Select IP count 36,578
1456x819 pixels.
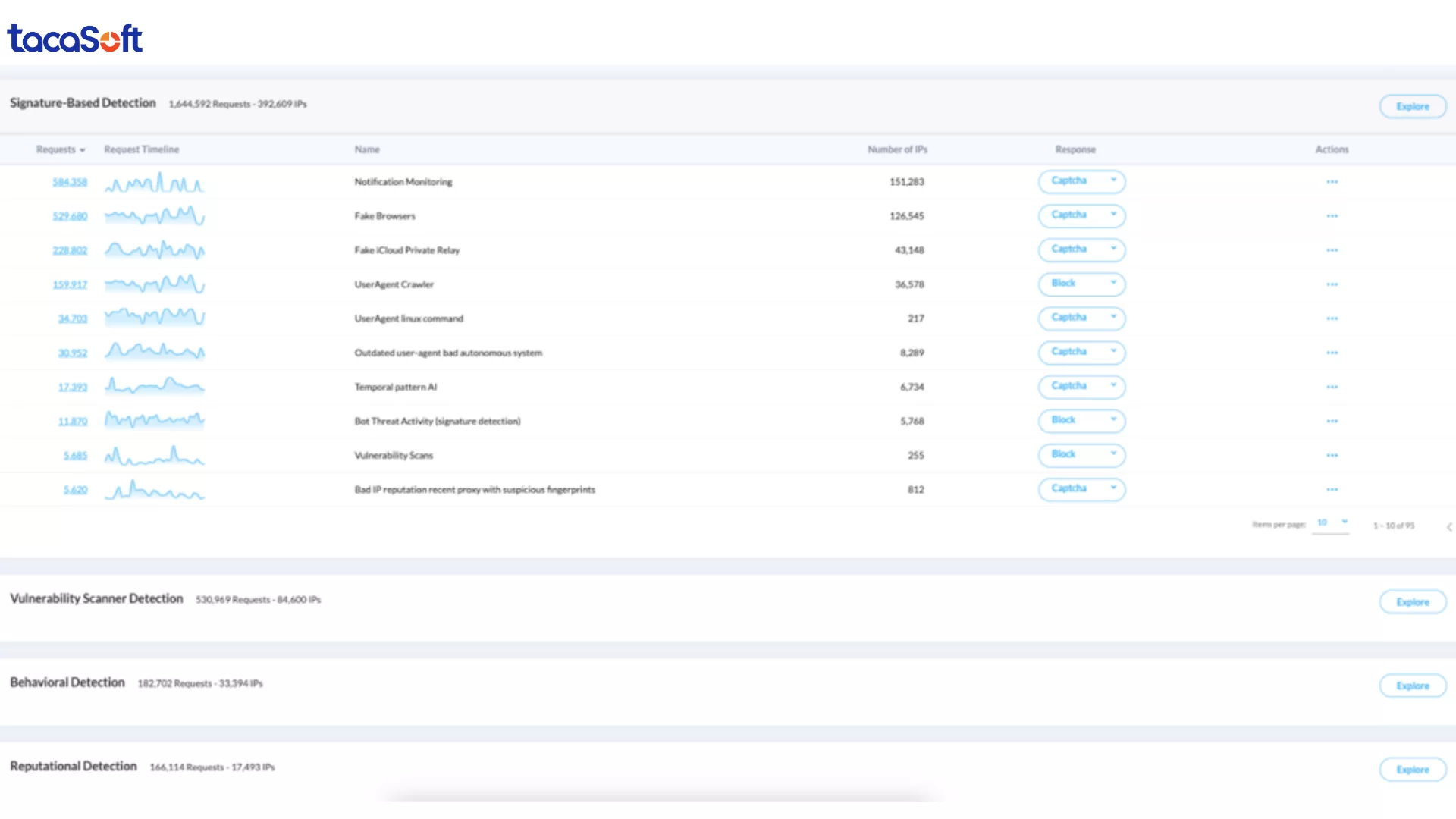tap(909, 284)
